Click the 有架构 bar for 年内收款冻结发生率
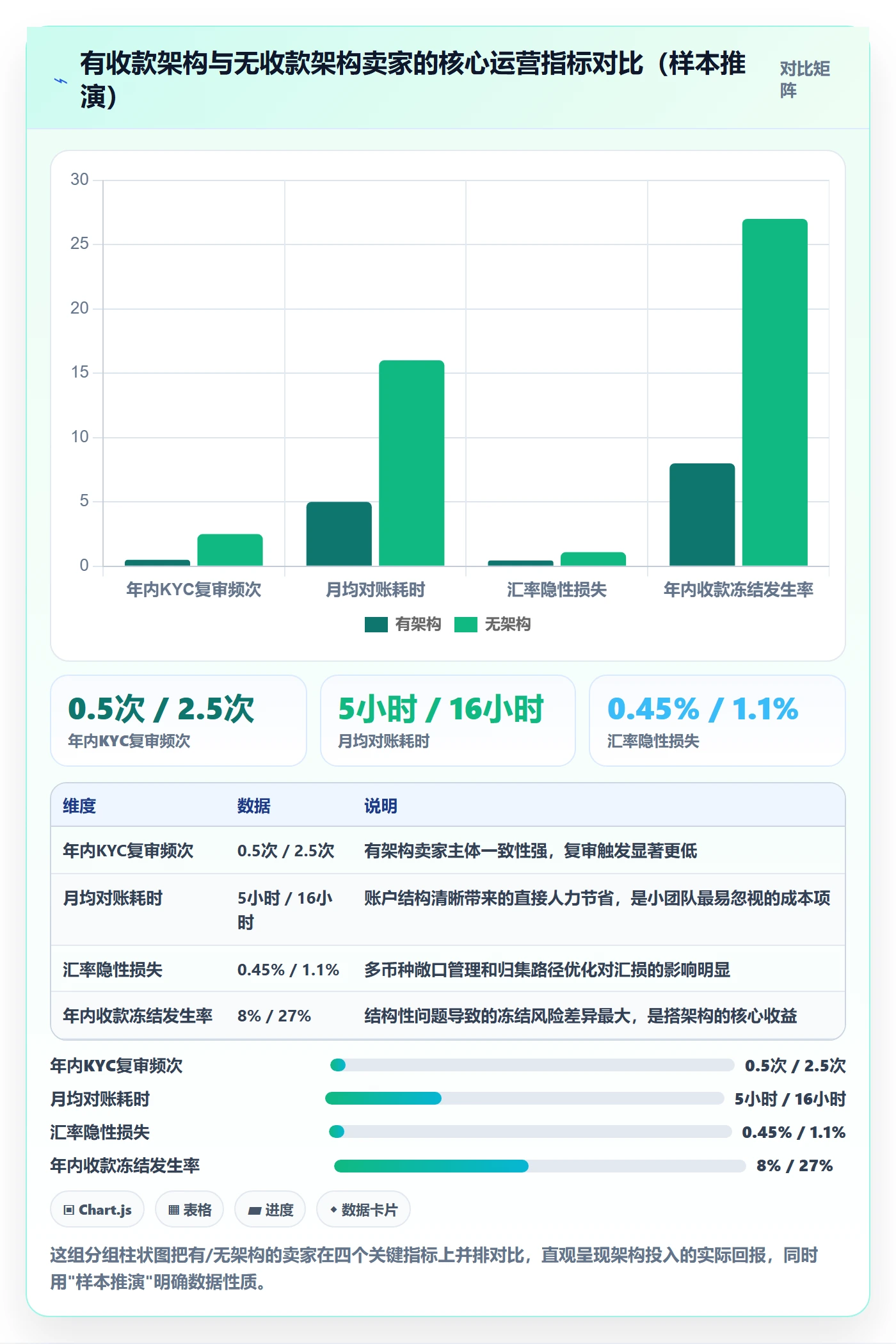 coord(702,515)
